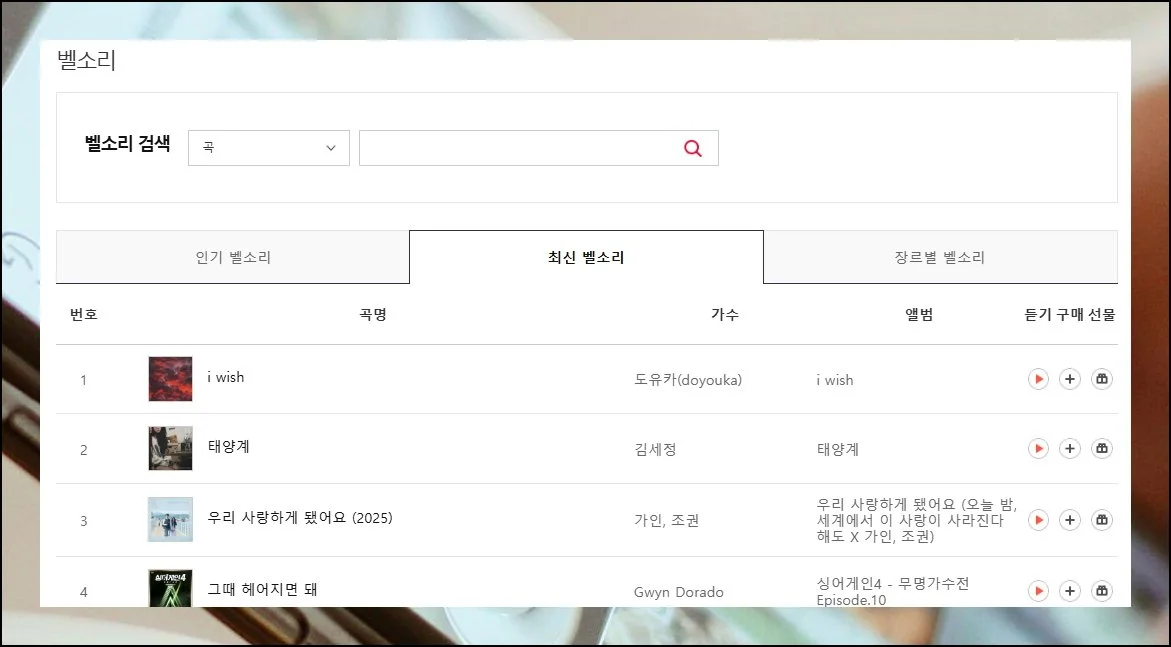Play the 그때 헤어지면 돼 preview
The image size is (1171, 647).
pos(1038,591)
